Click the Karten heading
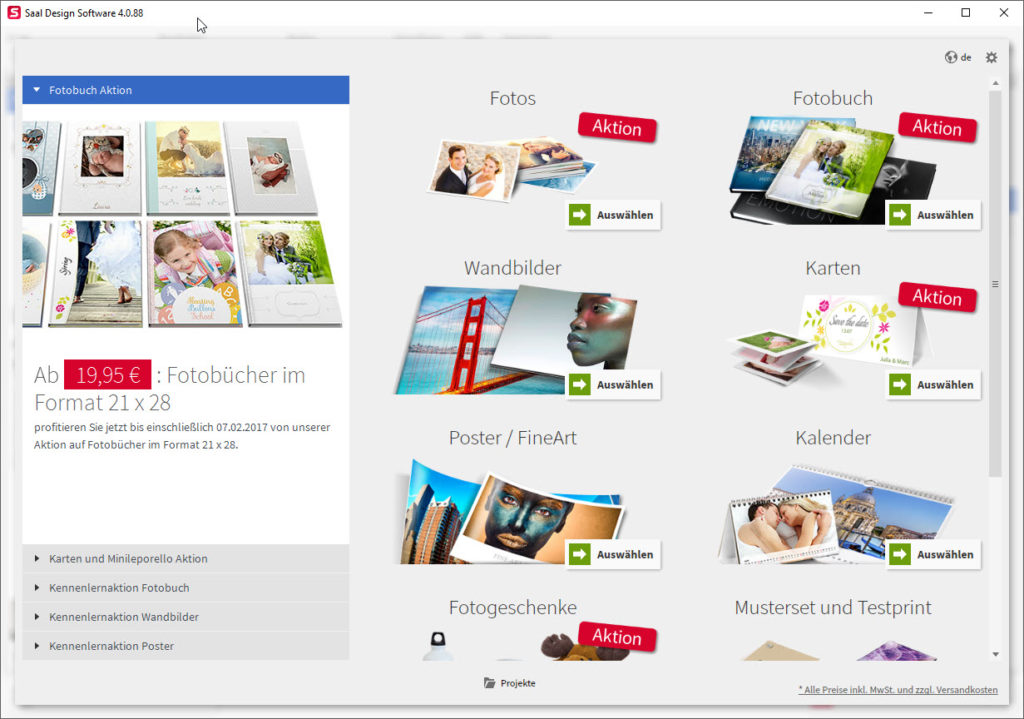 [833, 268]
